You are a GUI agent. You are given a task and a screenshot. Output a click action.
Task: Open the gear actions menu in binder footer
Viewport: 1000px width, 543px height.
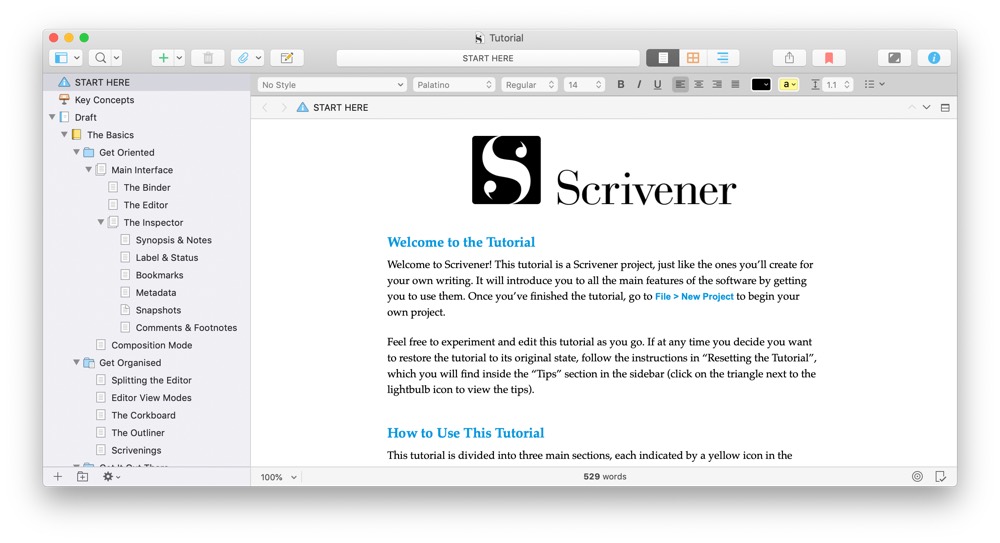[111, 477]
